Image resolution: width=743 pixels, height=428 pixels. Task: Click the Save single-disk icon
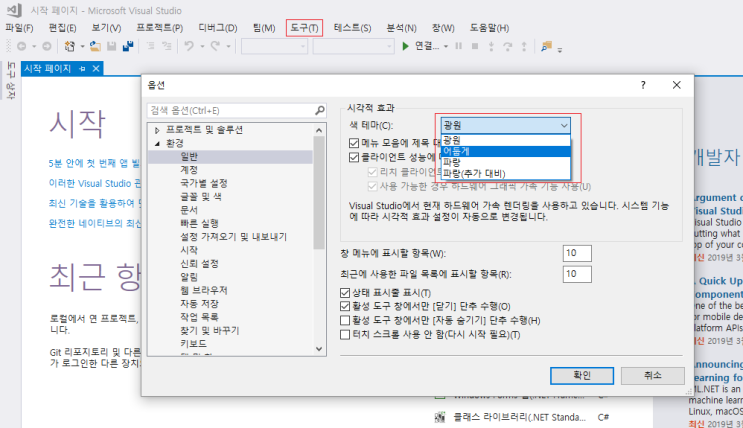[x=112, y=46]
